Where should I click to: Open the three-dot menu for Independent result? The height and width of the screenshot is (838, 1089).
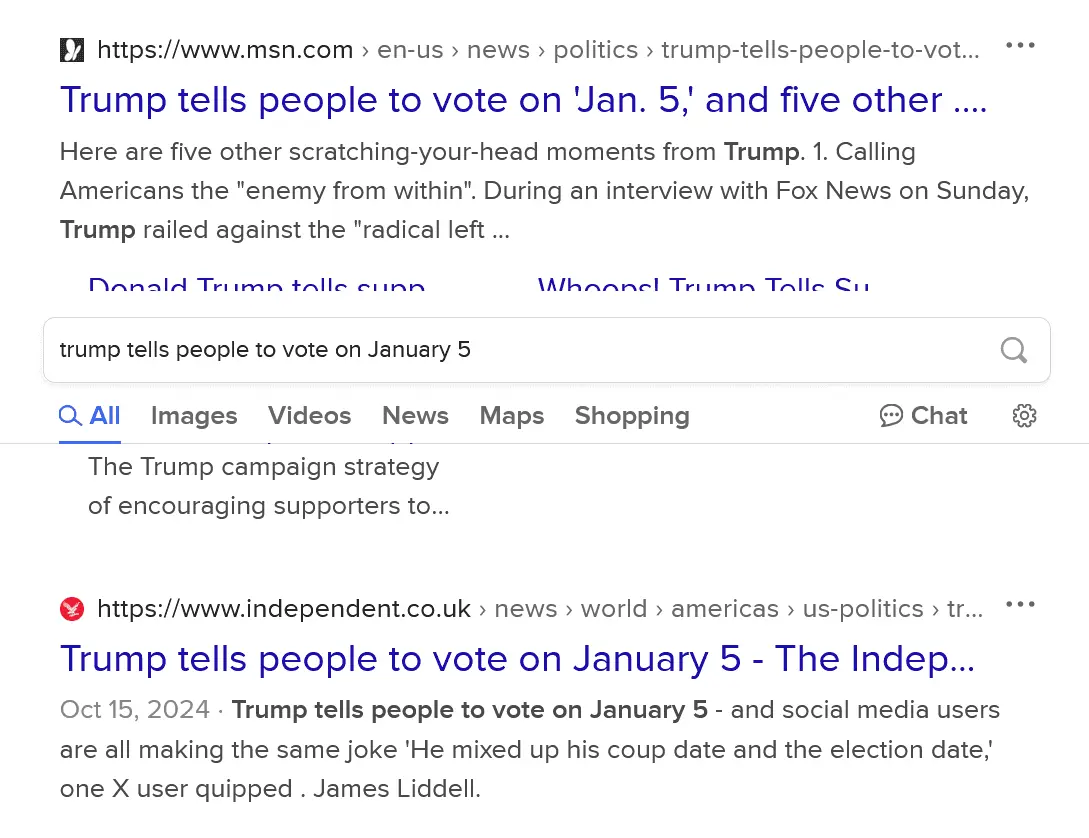coord(1020,604)
